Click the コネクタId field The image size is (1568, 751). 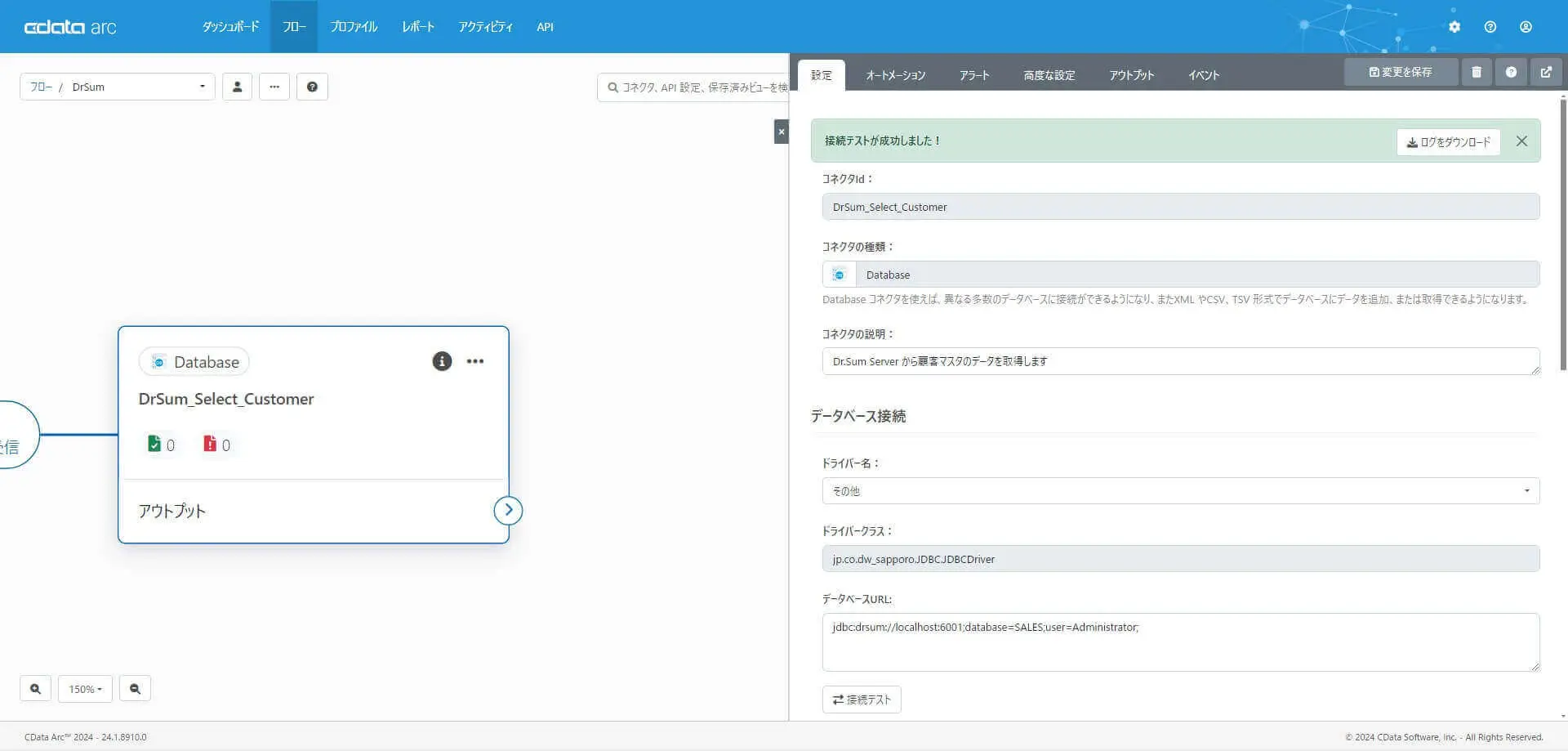pyautogui.click(x=1181, y=207)
